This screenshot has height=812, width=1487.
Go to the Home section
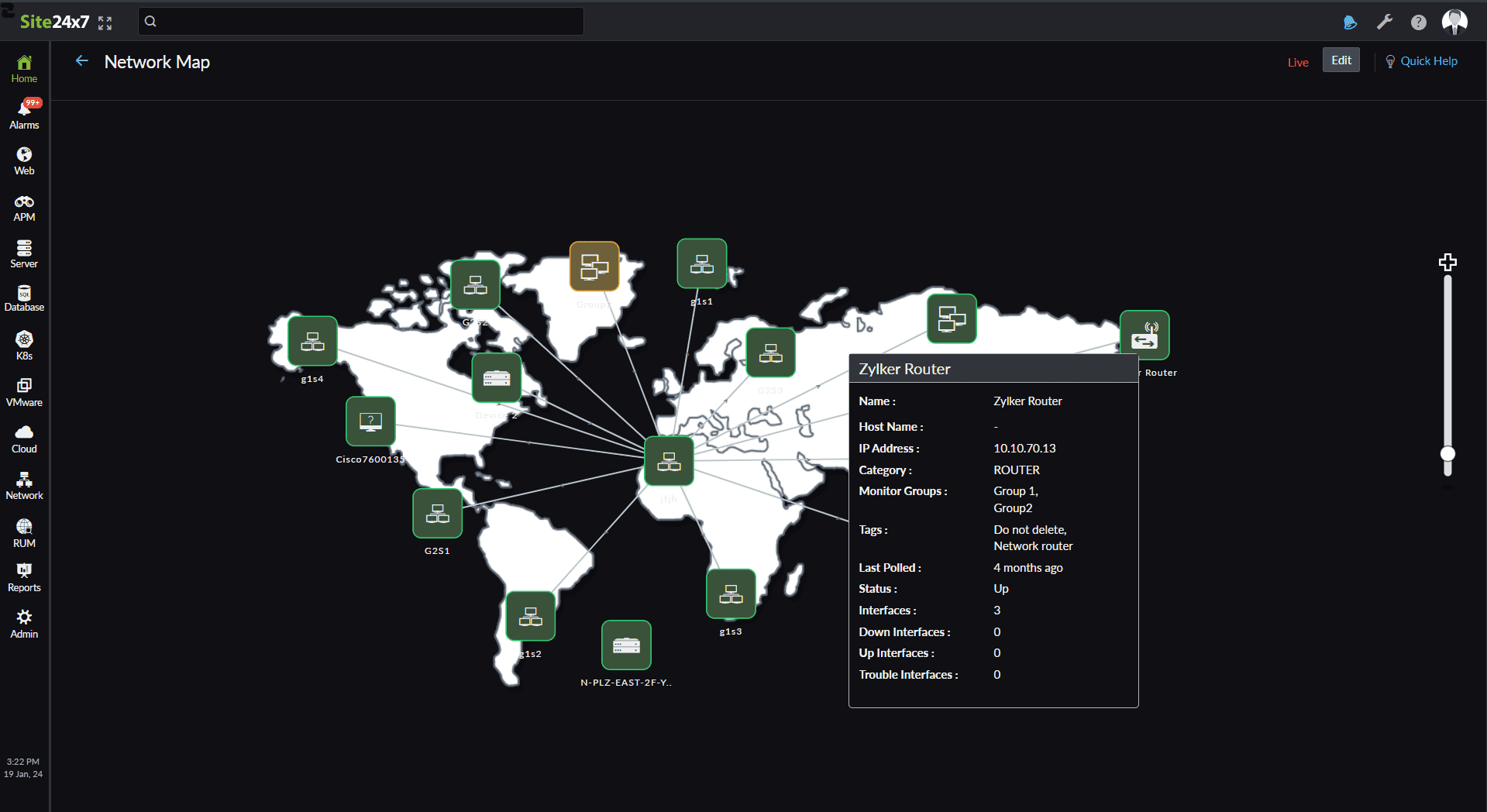[x=24, y=69]
